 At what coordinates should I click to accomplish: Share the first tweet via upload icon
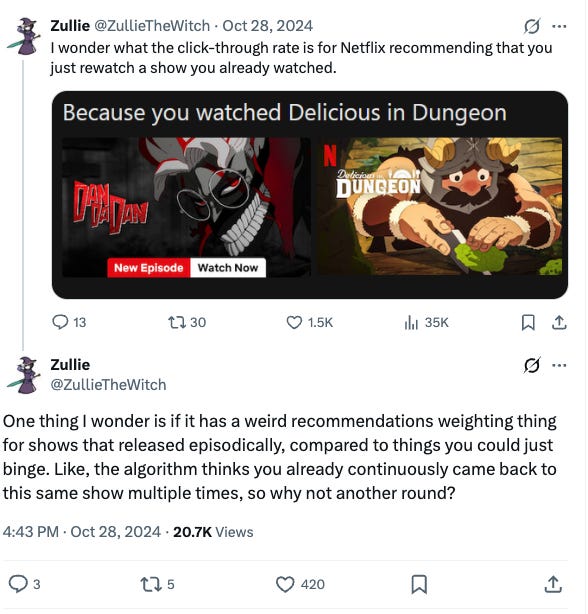pos(559,323)
